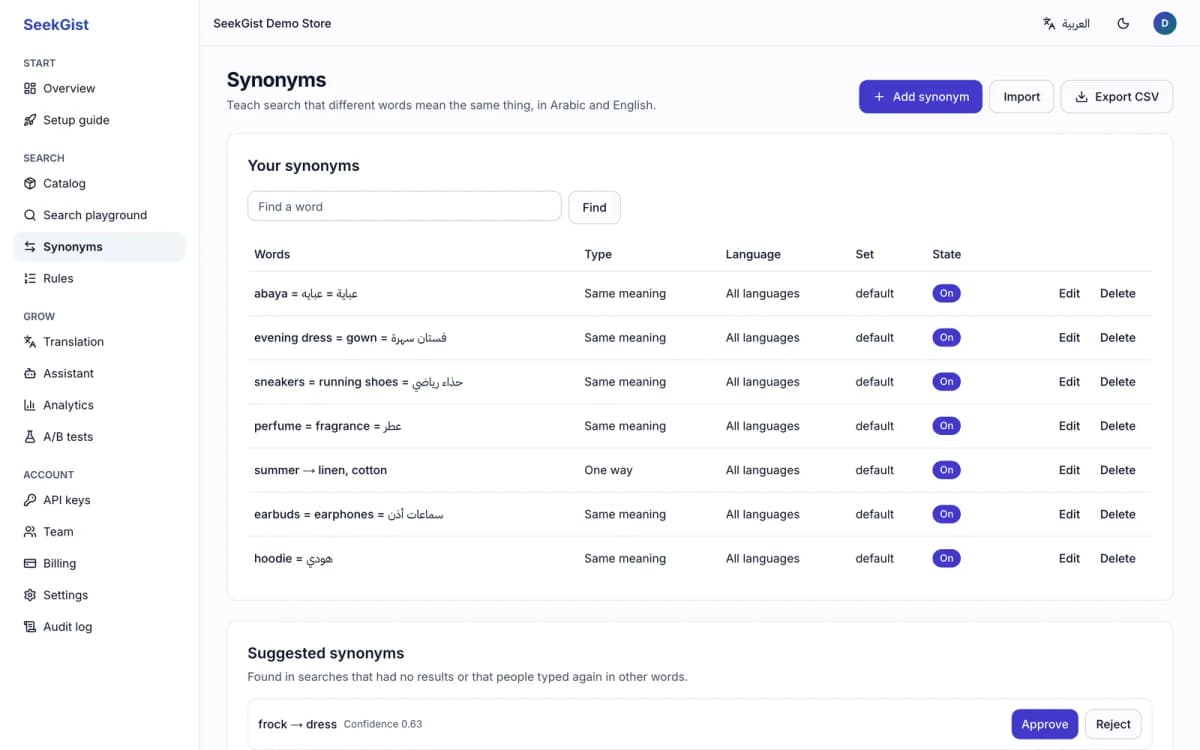Screen dimensions: 1200x750
Task: Delete the hoodie synonym
Action: point(1117,558)
